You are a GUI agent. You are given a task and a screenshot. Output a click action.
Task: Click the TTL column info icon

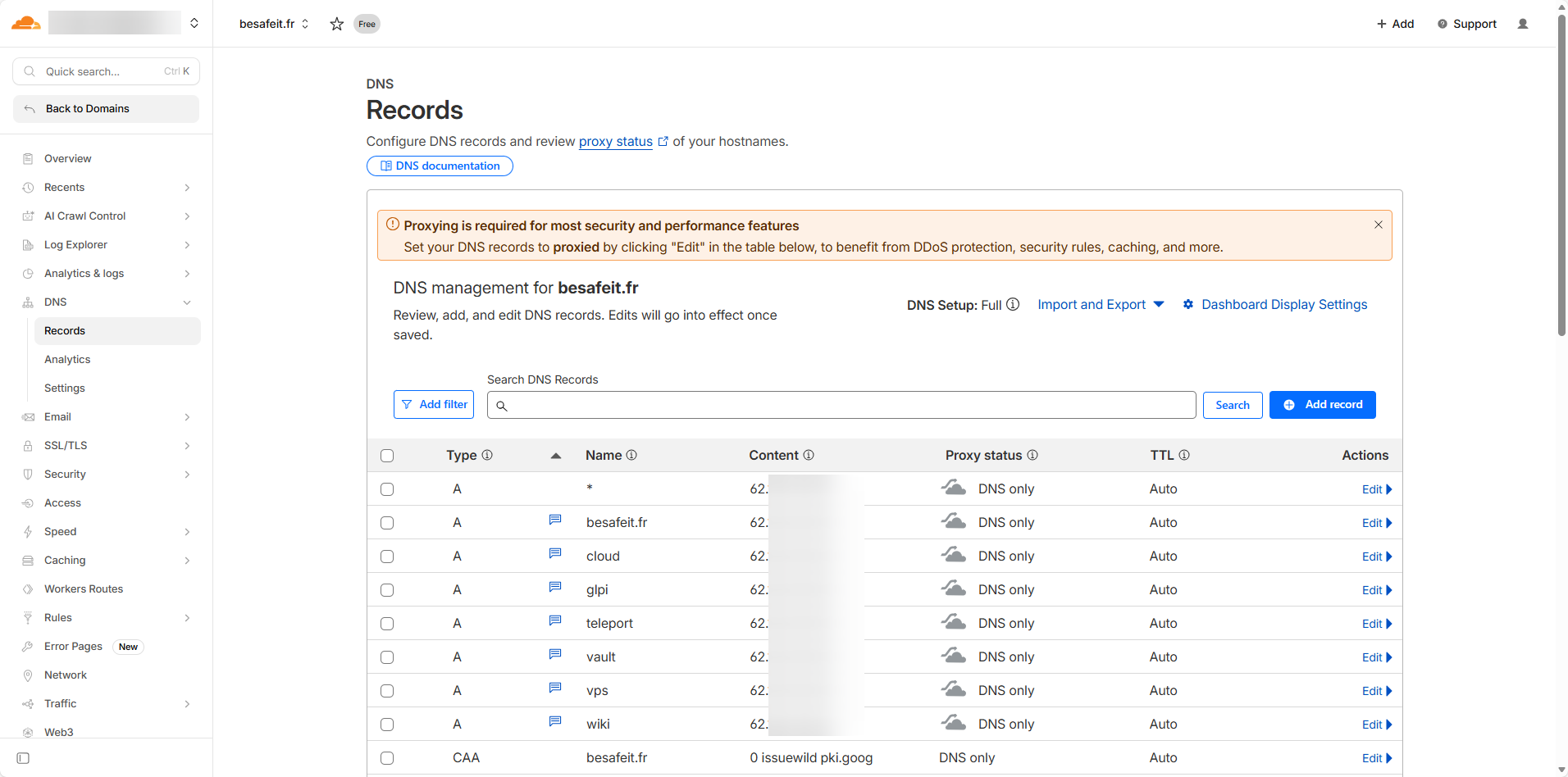(1184, 455)
